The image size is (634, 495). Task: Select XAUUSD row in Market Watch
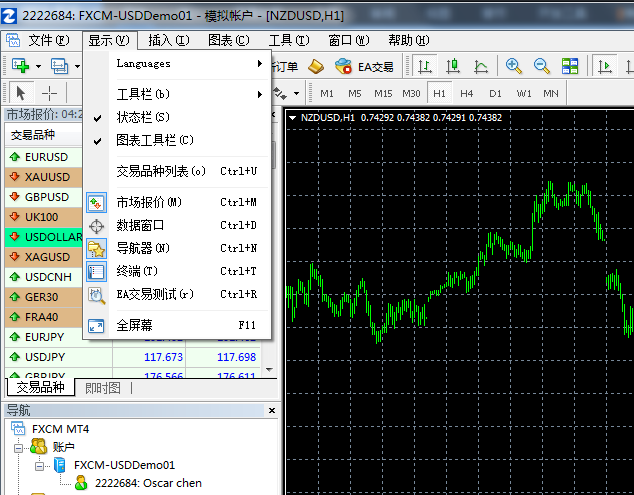pos(44,177)
